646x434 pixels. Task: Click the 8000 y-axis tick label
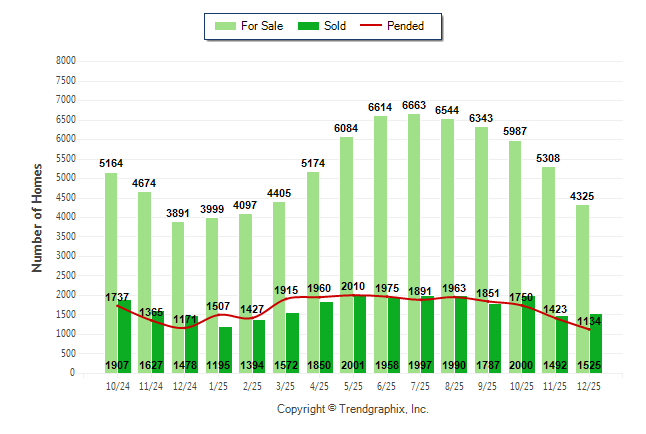click(65, 61)
